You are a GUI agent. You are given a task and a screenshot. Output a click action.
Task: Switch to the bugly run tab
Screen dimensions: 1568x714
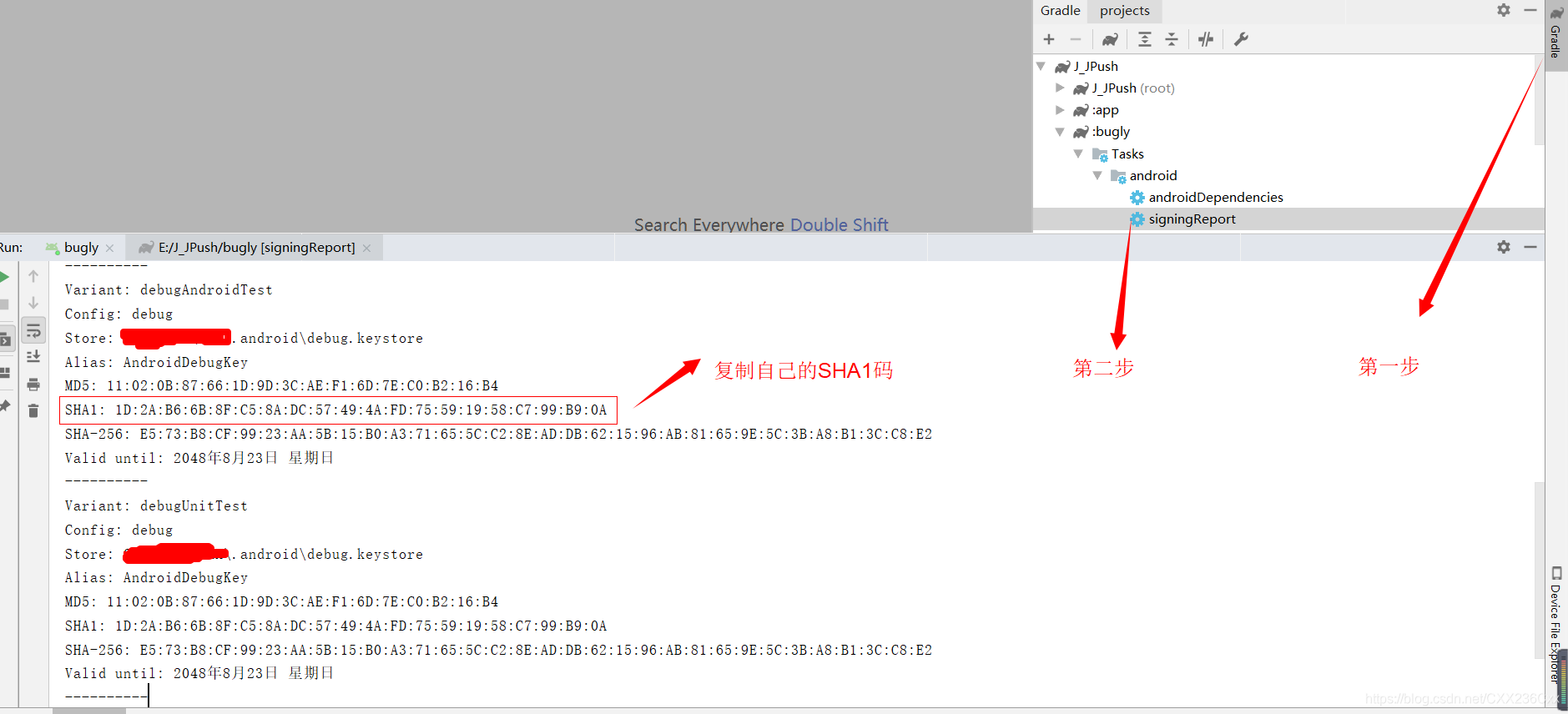point(81,247)
